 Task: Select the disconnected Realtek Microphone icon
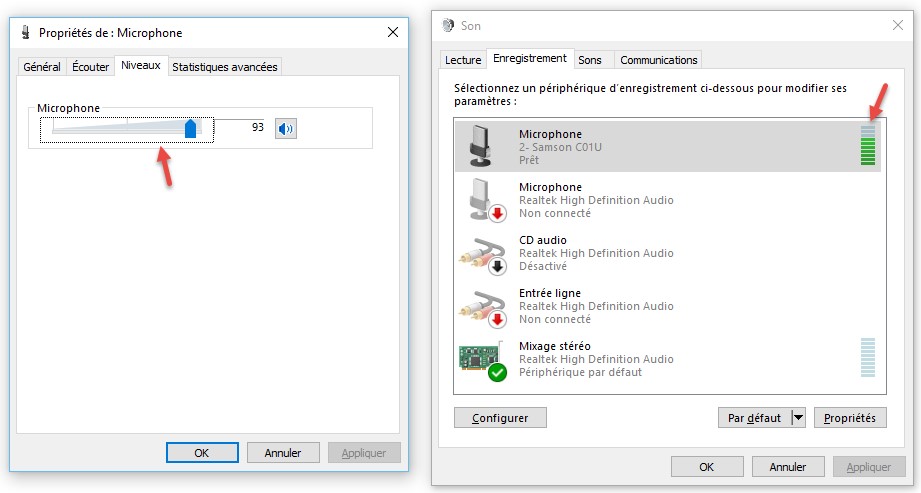click(481, 199)
